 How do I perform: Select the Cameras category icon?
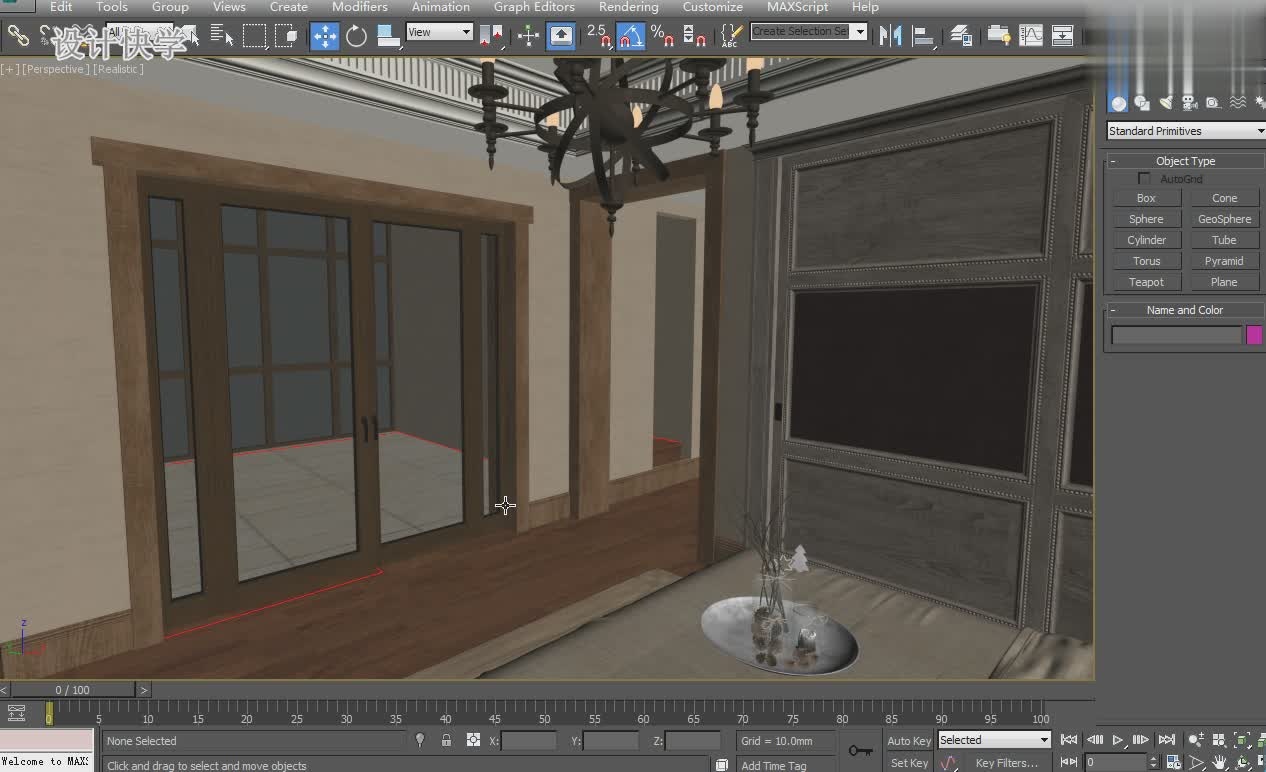(1189, 103)
